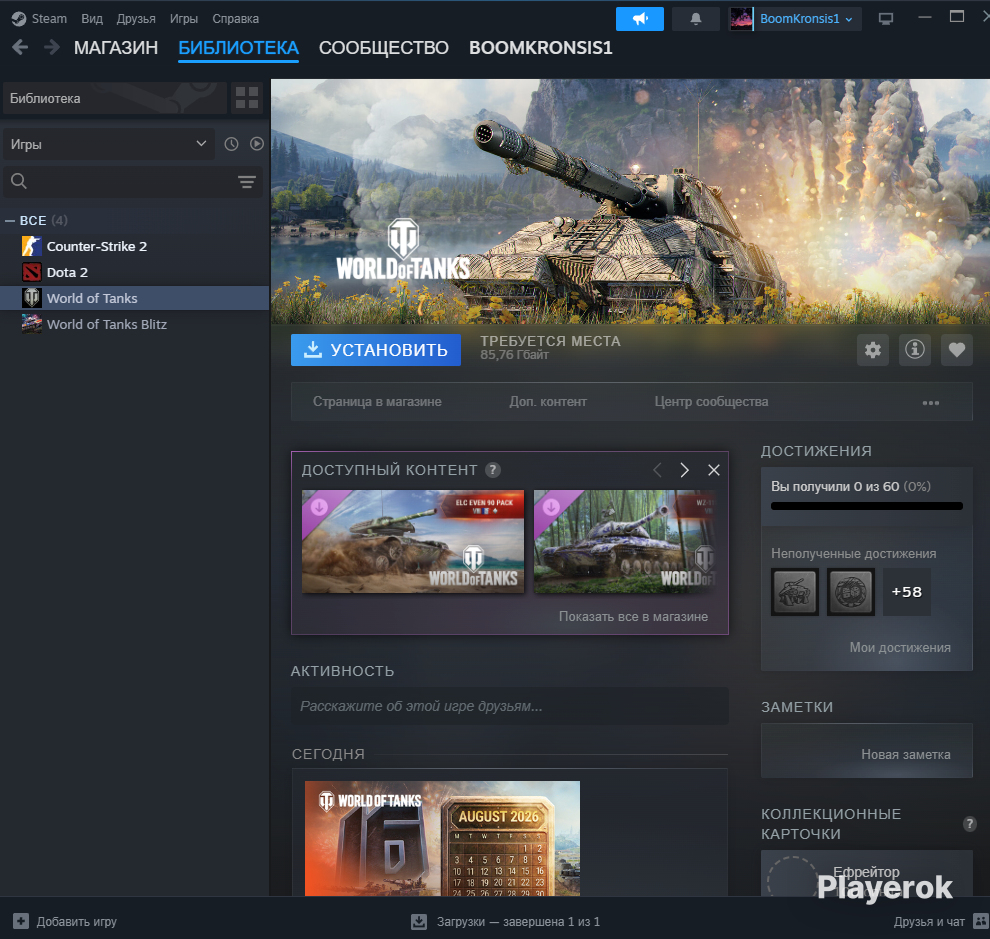Open the СООБЩЕСТВО tab

[x=383, y=48]
